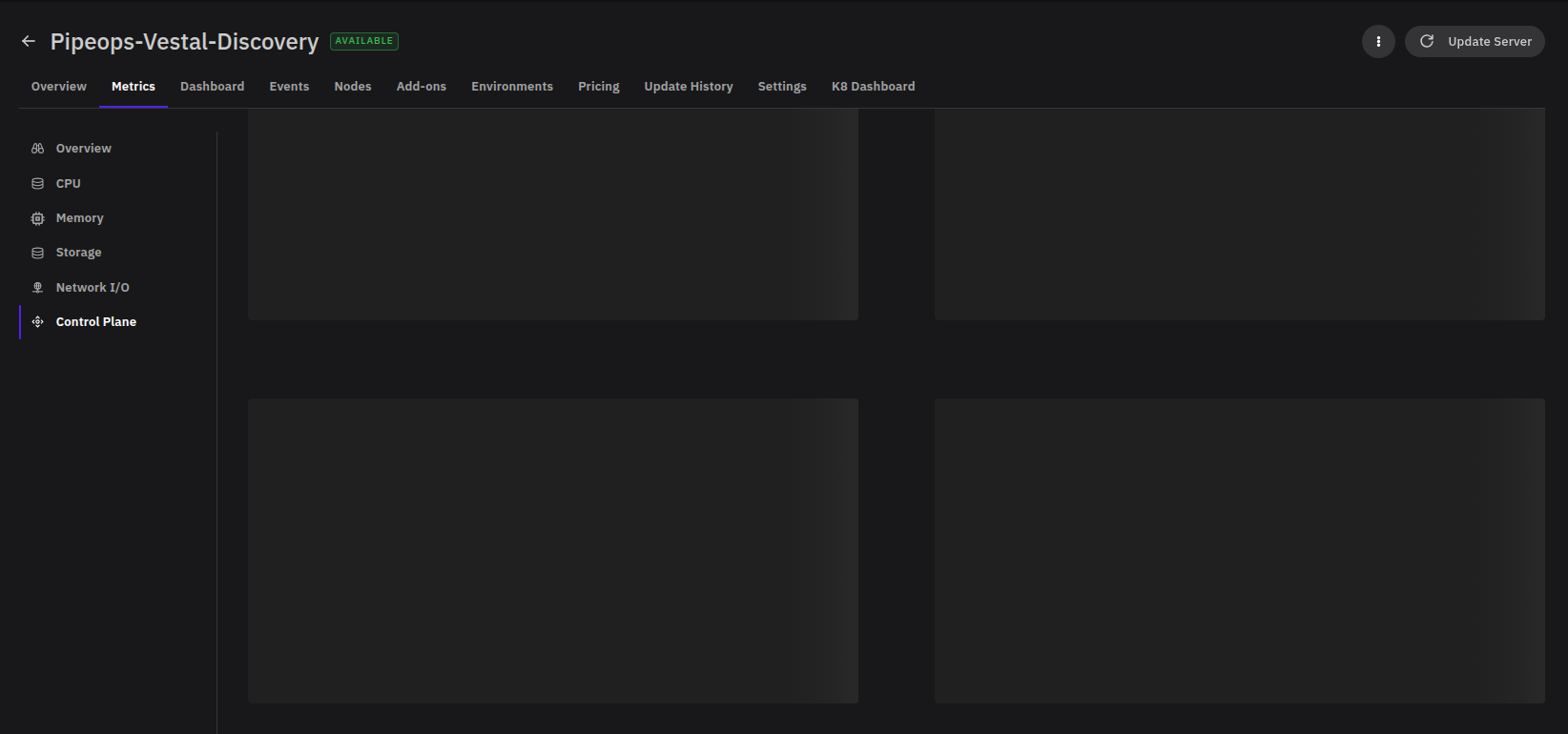1568x734 pixels.
Task: Select the Control Plane icon
Action: coord(38,322)
